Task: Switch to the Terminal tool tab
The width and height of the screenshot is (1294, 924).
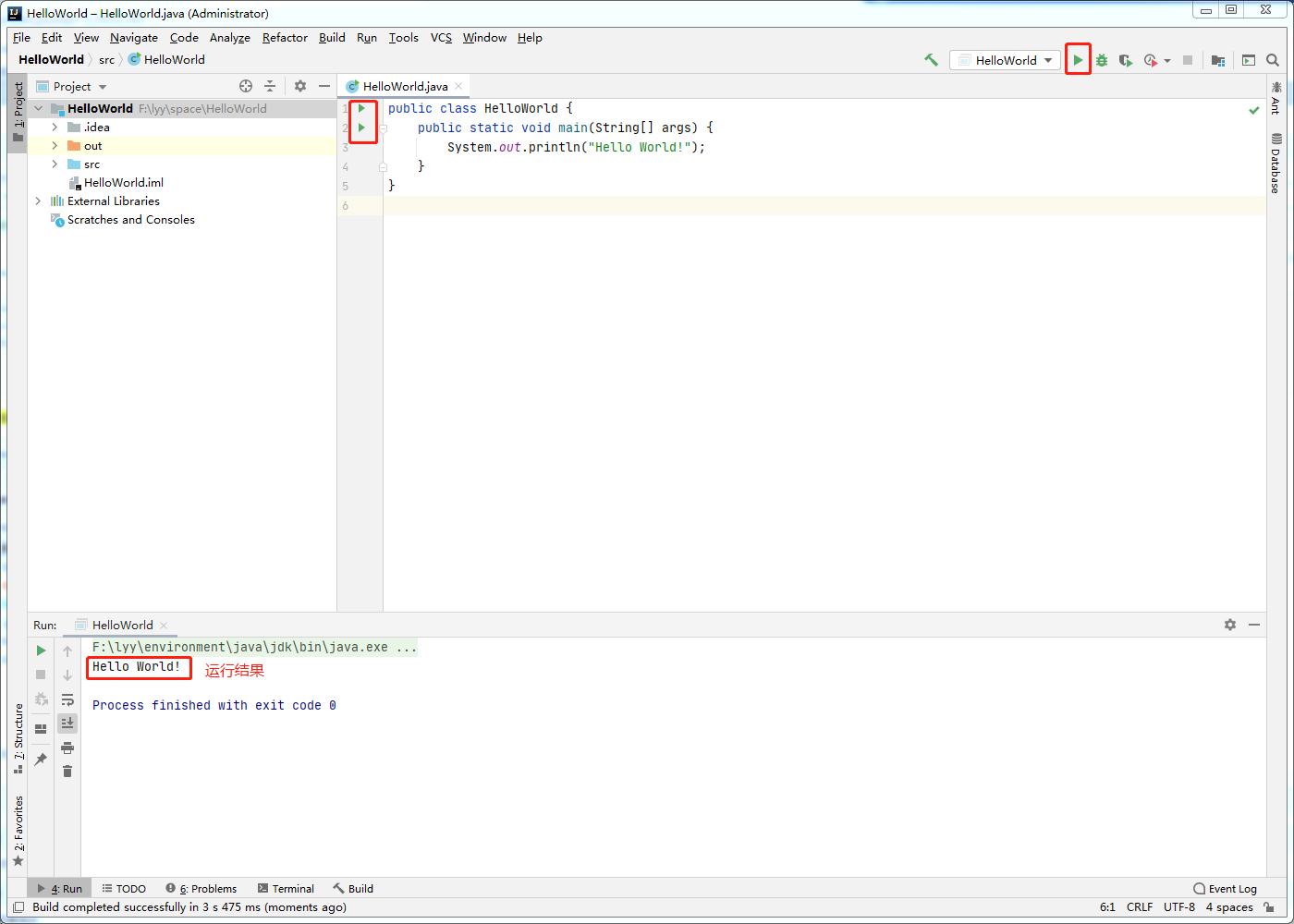Action: [x=286, y=888]
